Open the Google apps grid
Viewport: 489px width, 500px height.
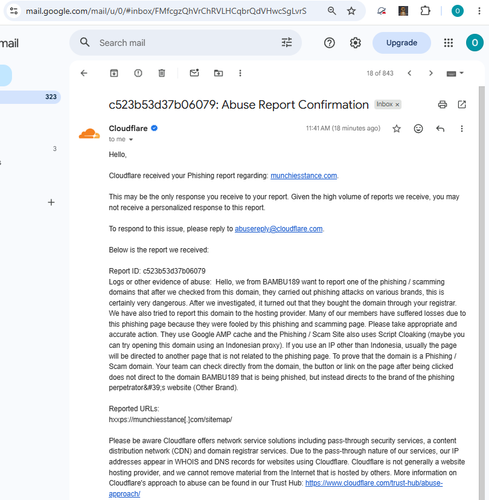[x=448, y=43]
